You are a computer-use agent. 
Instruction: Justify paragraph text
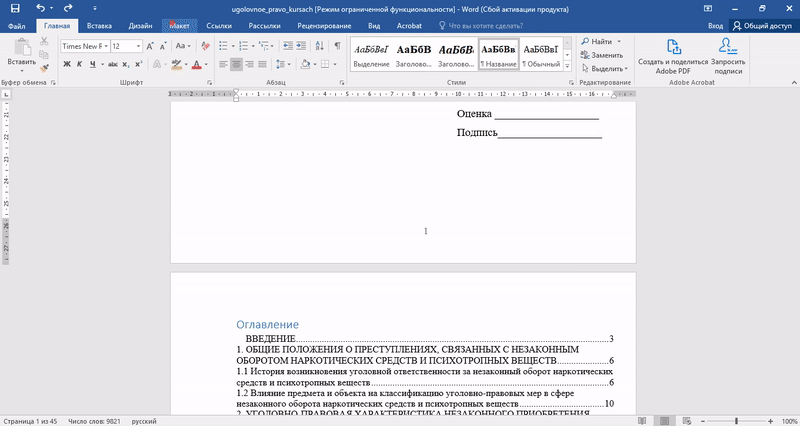point(262,64)
